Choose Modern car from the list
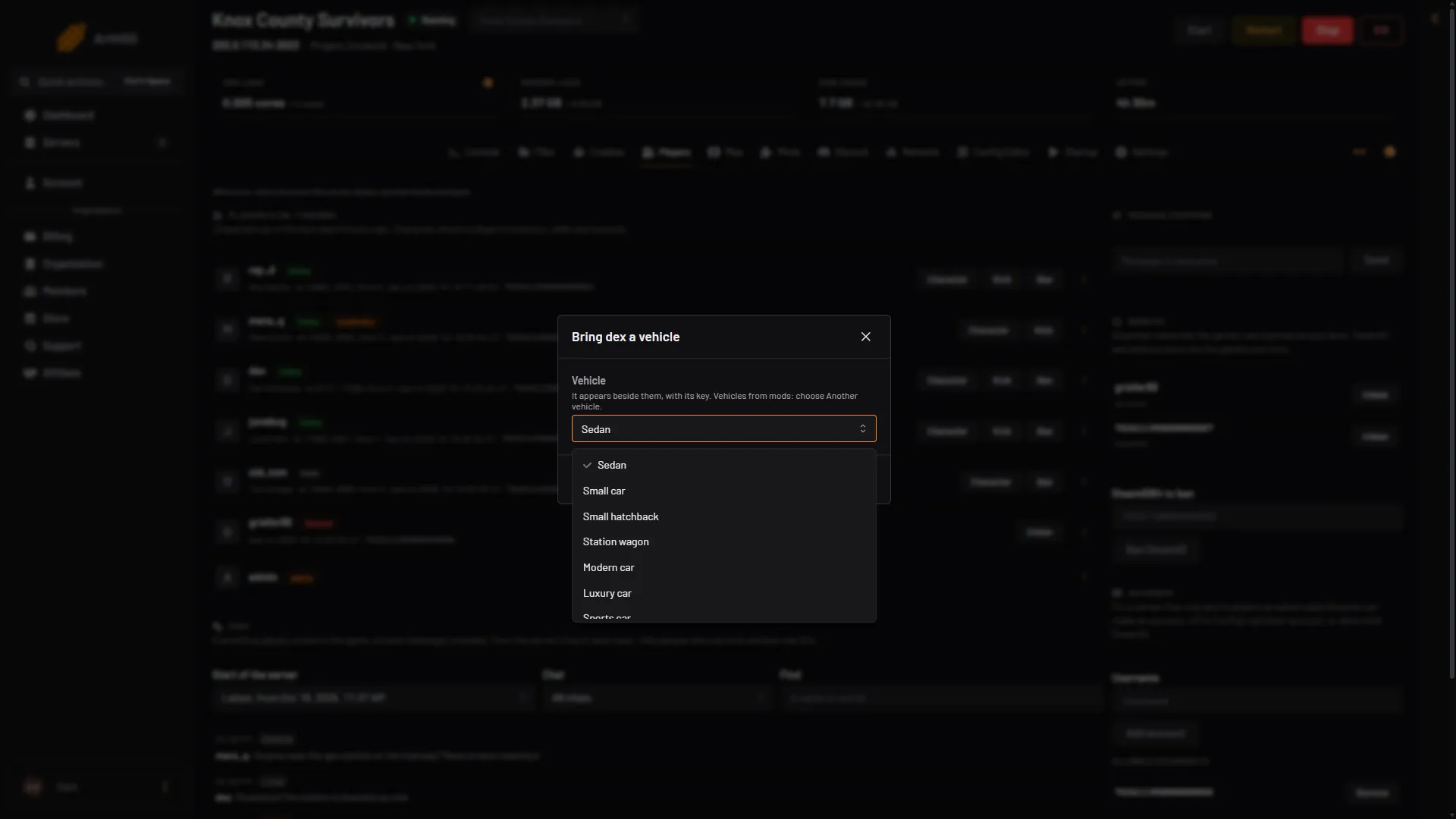Image resolution: width=1456 pixels, height=819 pixels. pos(723,568)
